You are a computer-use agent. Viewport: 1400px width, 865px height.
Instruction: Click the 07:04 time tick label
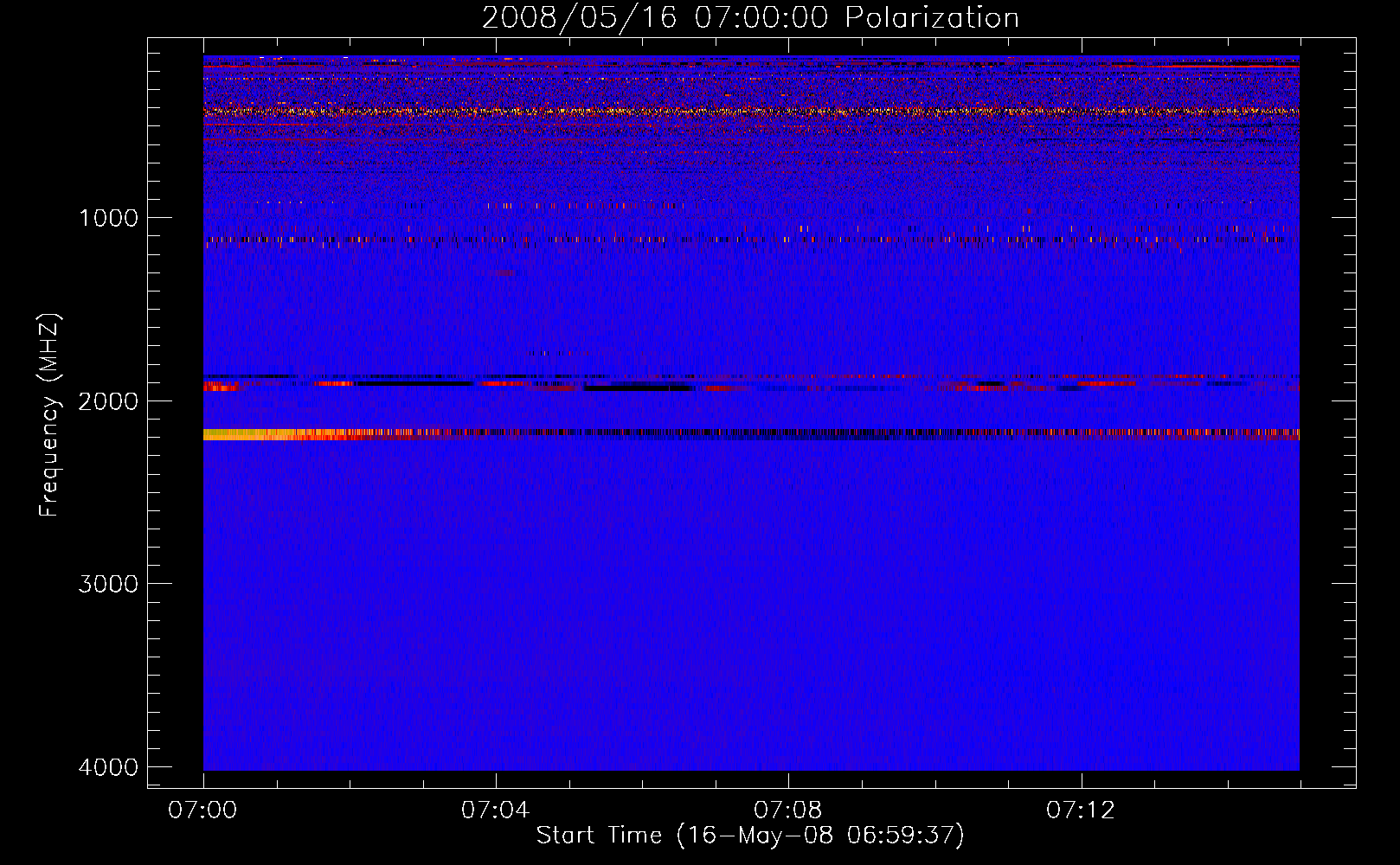click(496, 811)
